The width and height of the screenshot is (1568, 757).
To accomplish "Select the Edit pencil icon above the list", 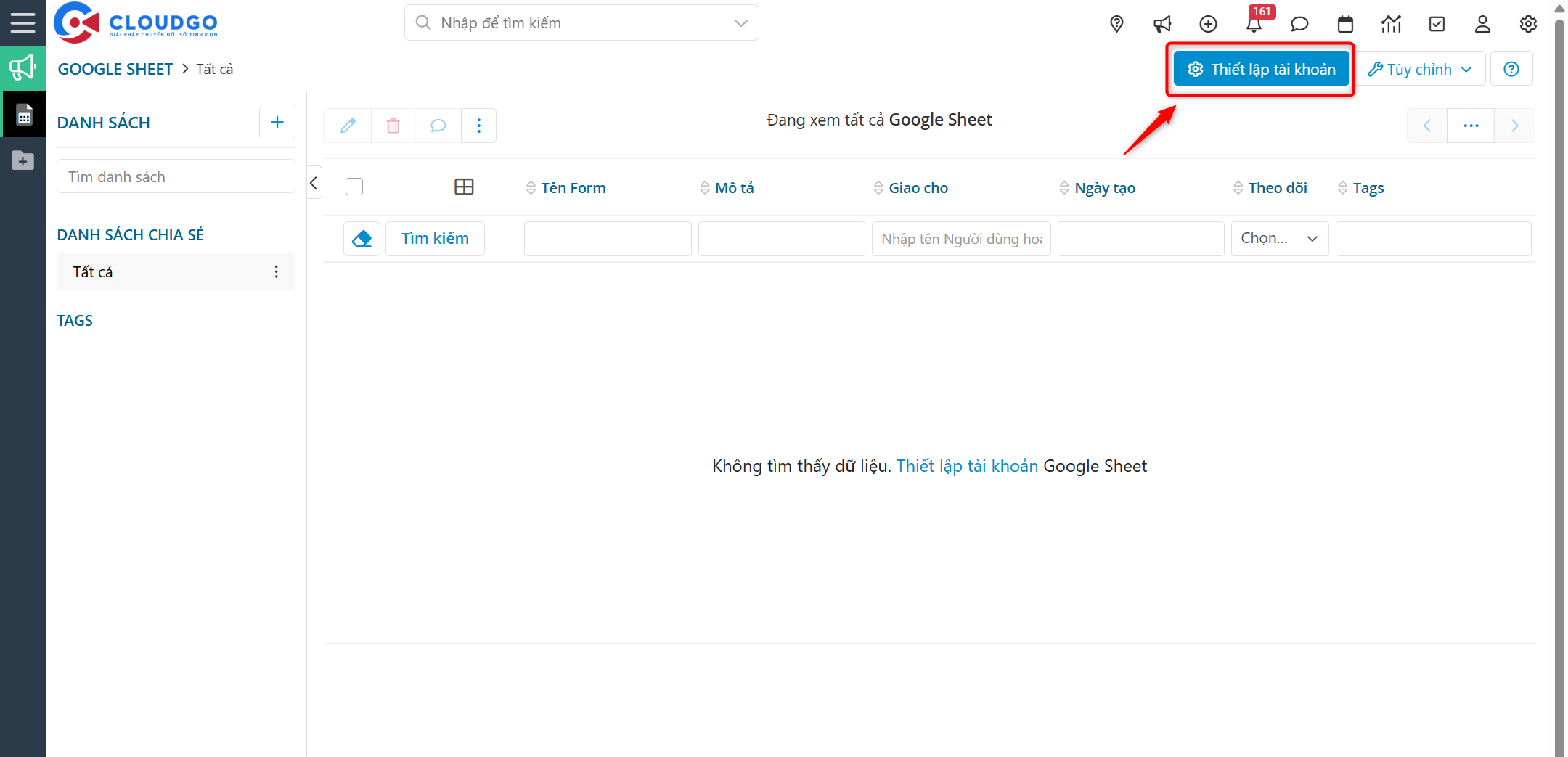I will click(347, 126).
